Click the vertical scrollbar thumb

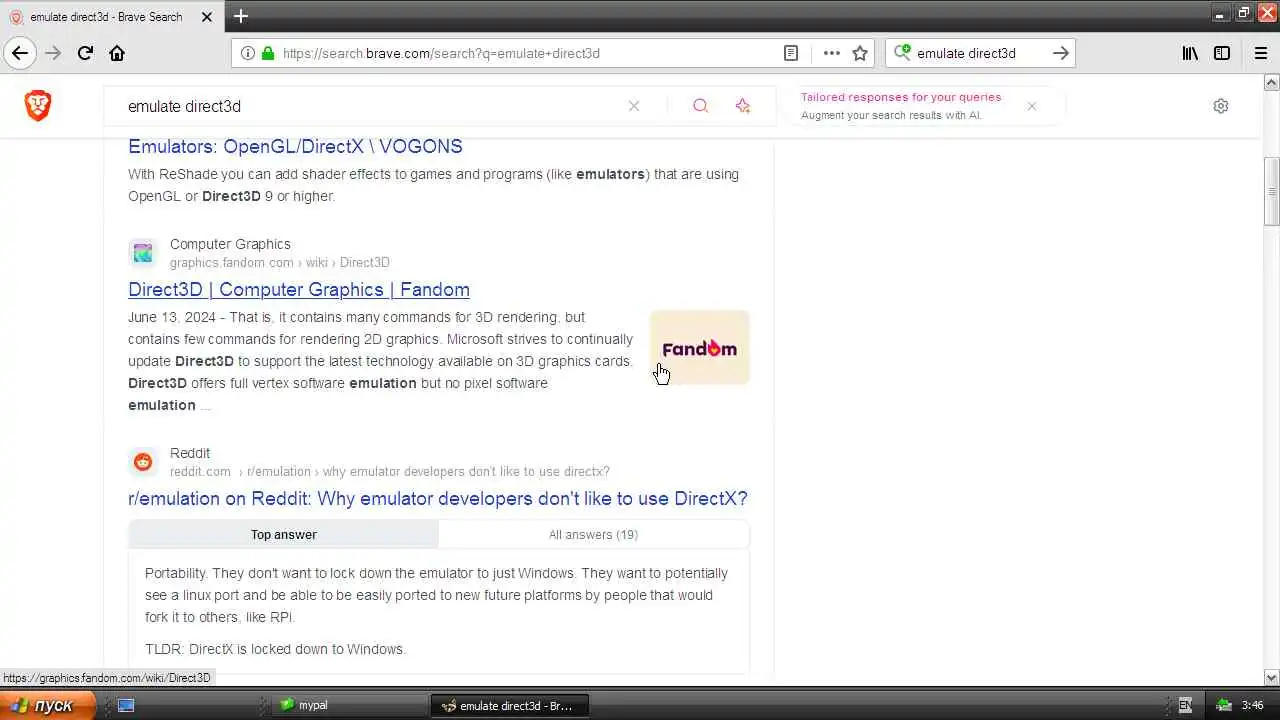pos(1272,191)
